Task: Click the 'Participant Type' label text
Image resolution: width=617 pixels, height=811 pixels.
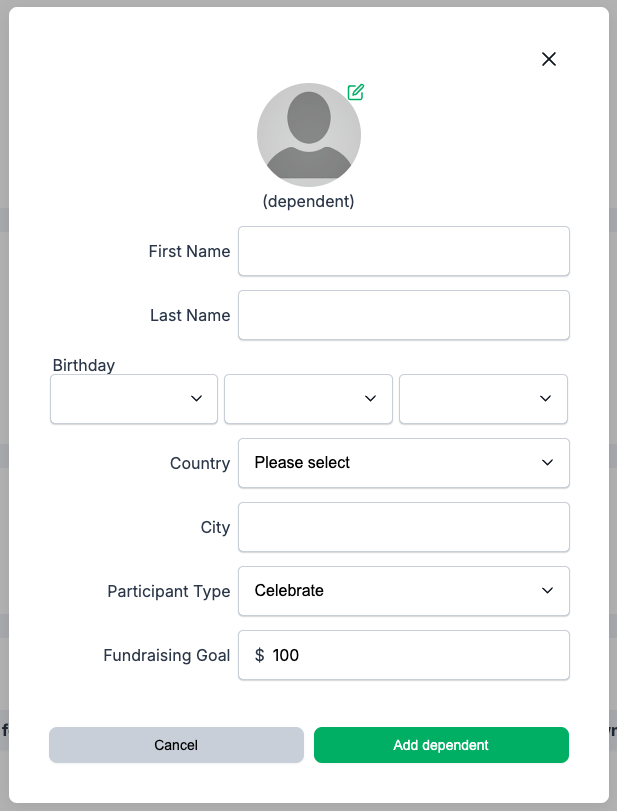Action: point(169,591)
